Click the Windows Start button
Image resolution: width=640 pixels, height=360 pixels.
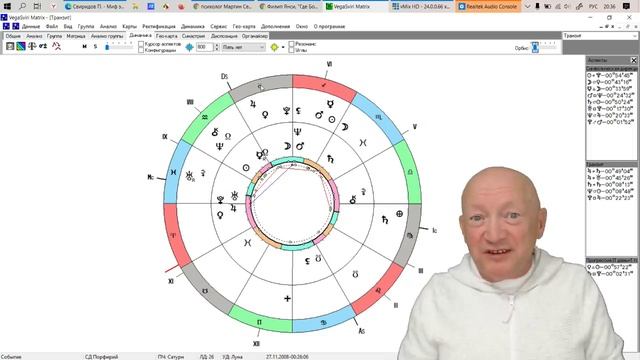(7, 6)
